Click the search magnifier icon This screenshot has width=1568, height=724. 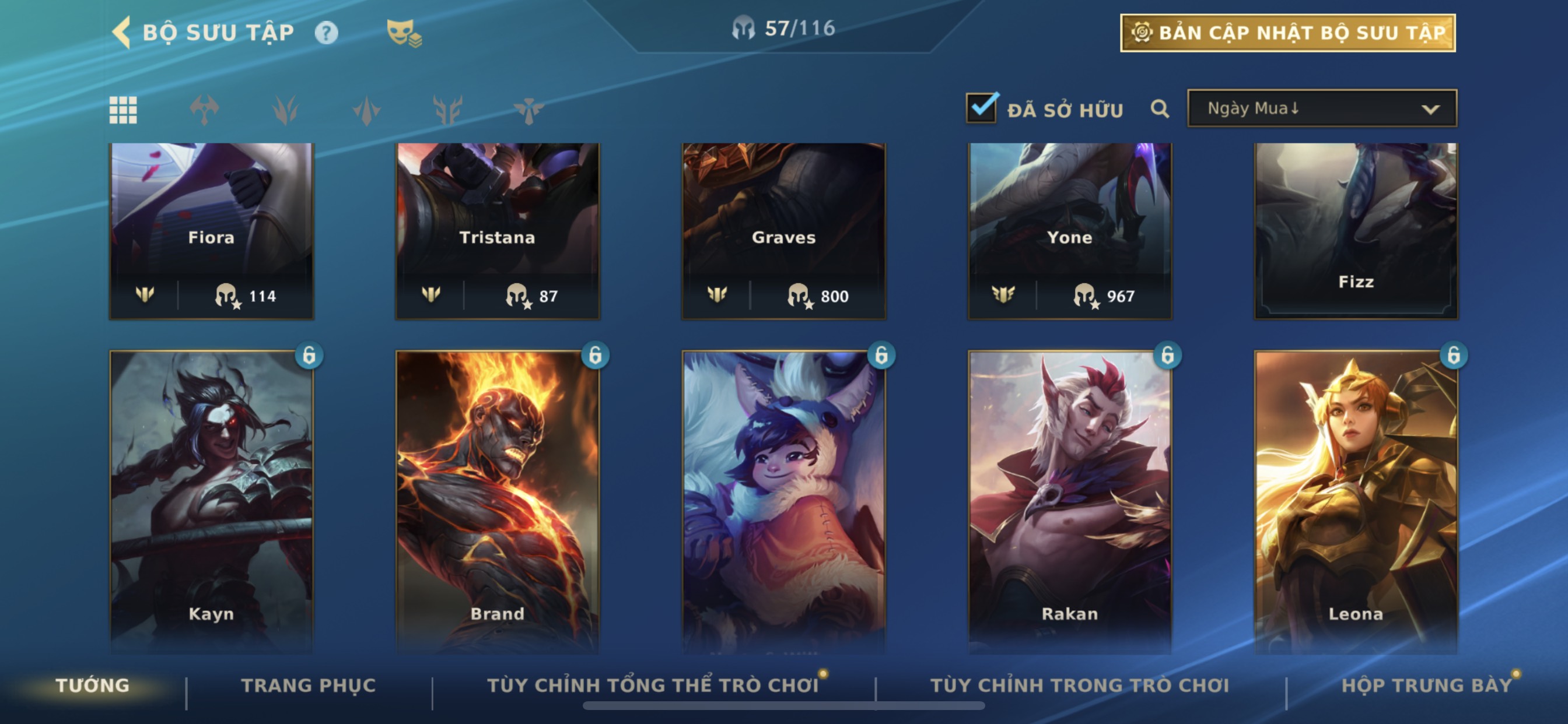pyautogui.click(x=1160, y=110)
